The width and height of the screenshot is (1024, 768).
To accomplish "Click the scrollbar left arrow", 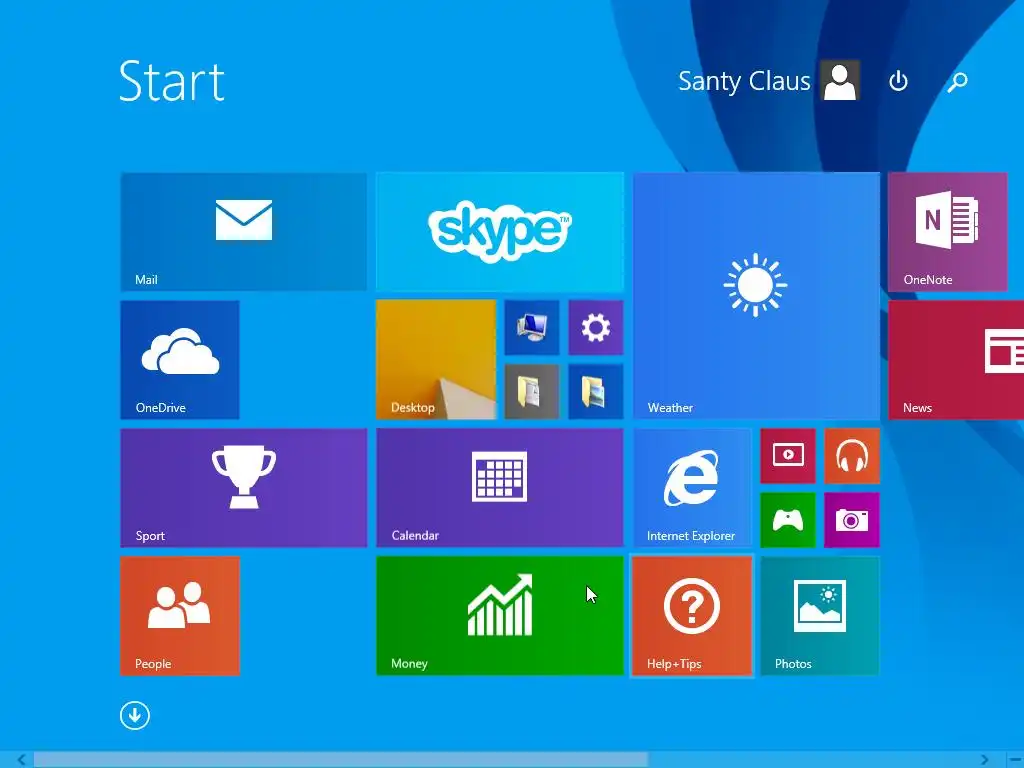I will (22, 760).
